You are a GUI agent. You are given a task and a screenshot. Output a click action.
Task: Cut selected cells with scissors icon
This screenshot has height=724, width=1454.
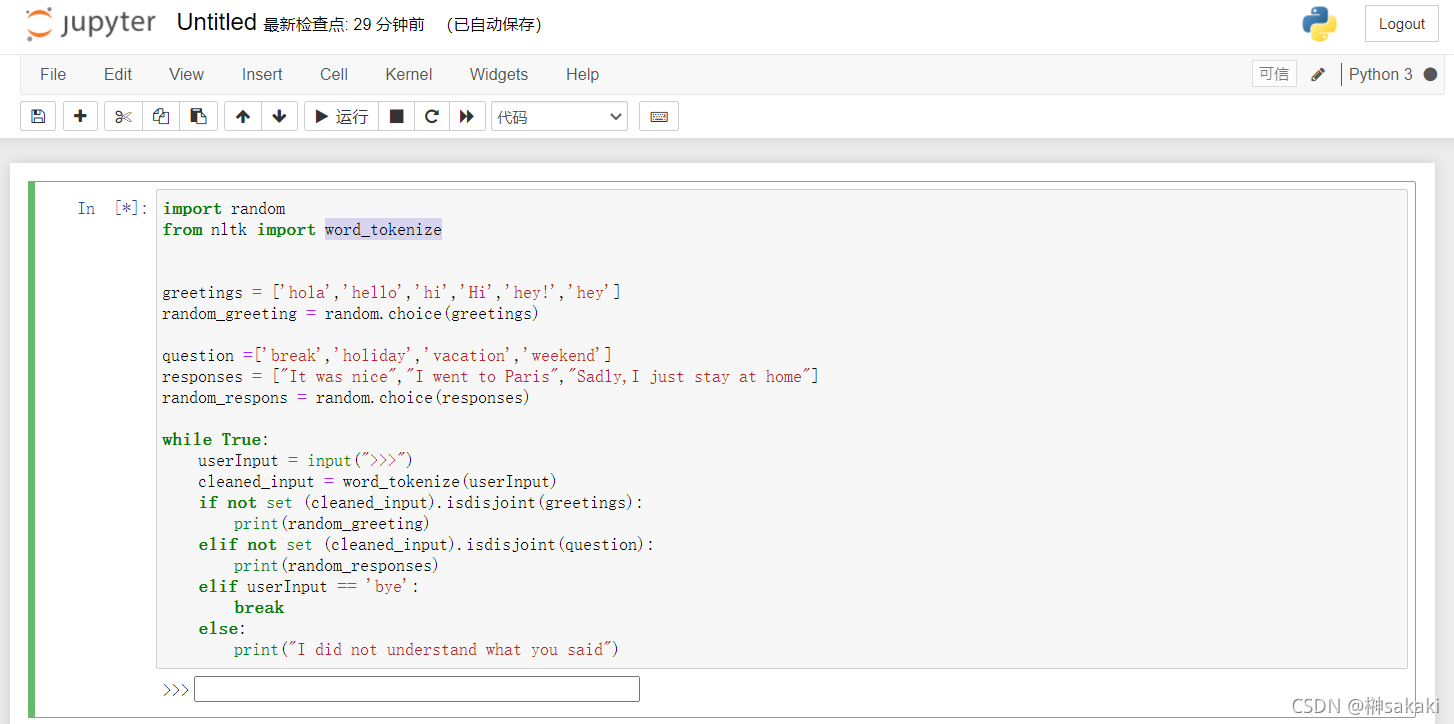click(x=123, y=116)
